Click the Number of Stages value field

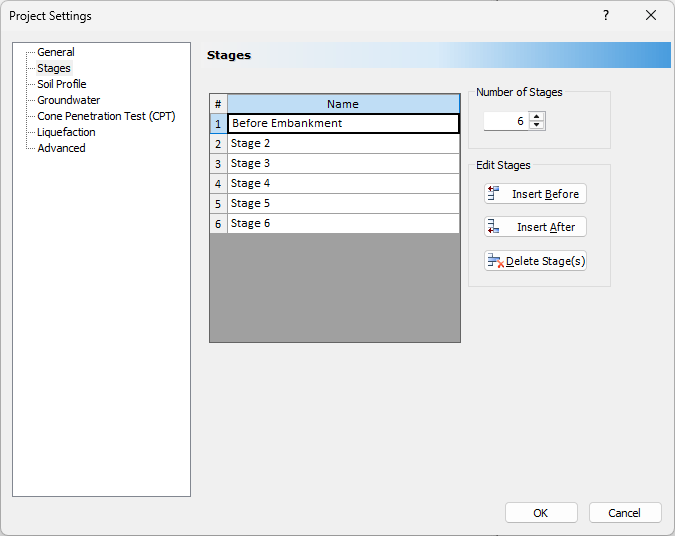tap(506, 121)
